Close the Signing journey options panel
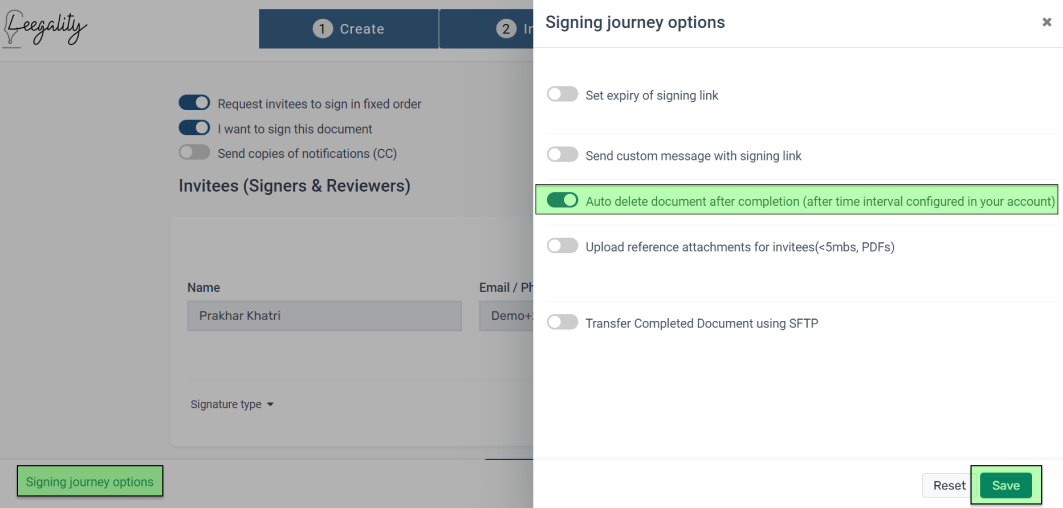Viewport: 1063px width, 508px height. click(x=1047, y=22)
